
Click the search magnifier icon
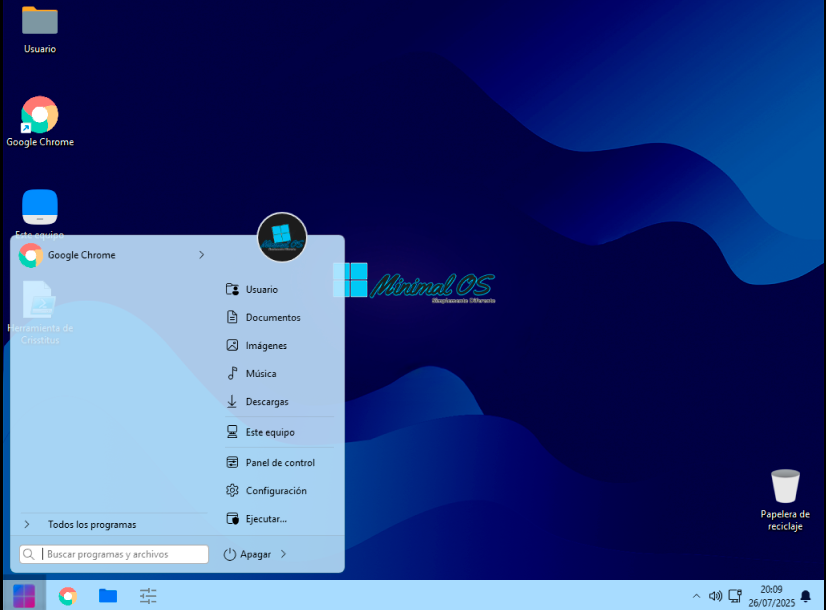pos(29,554)
